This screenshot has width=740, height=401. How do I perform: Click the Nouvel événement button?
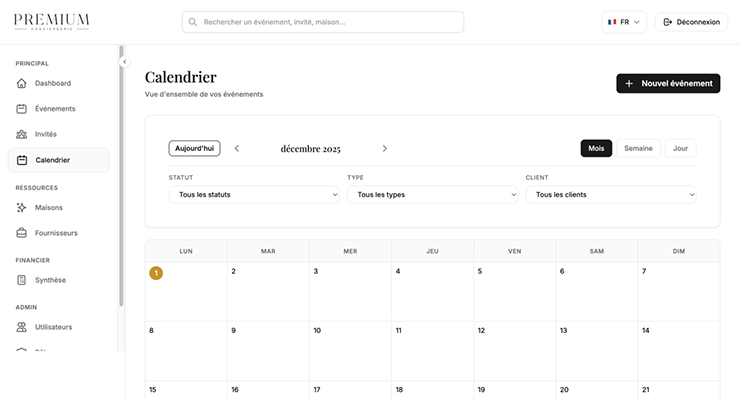pyautogui.click(x=668, y=84)
